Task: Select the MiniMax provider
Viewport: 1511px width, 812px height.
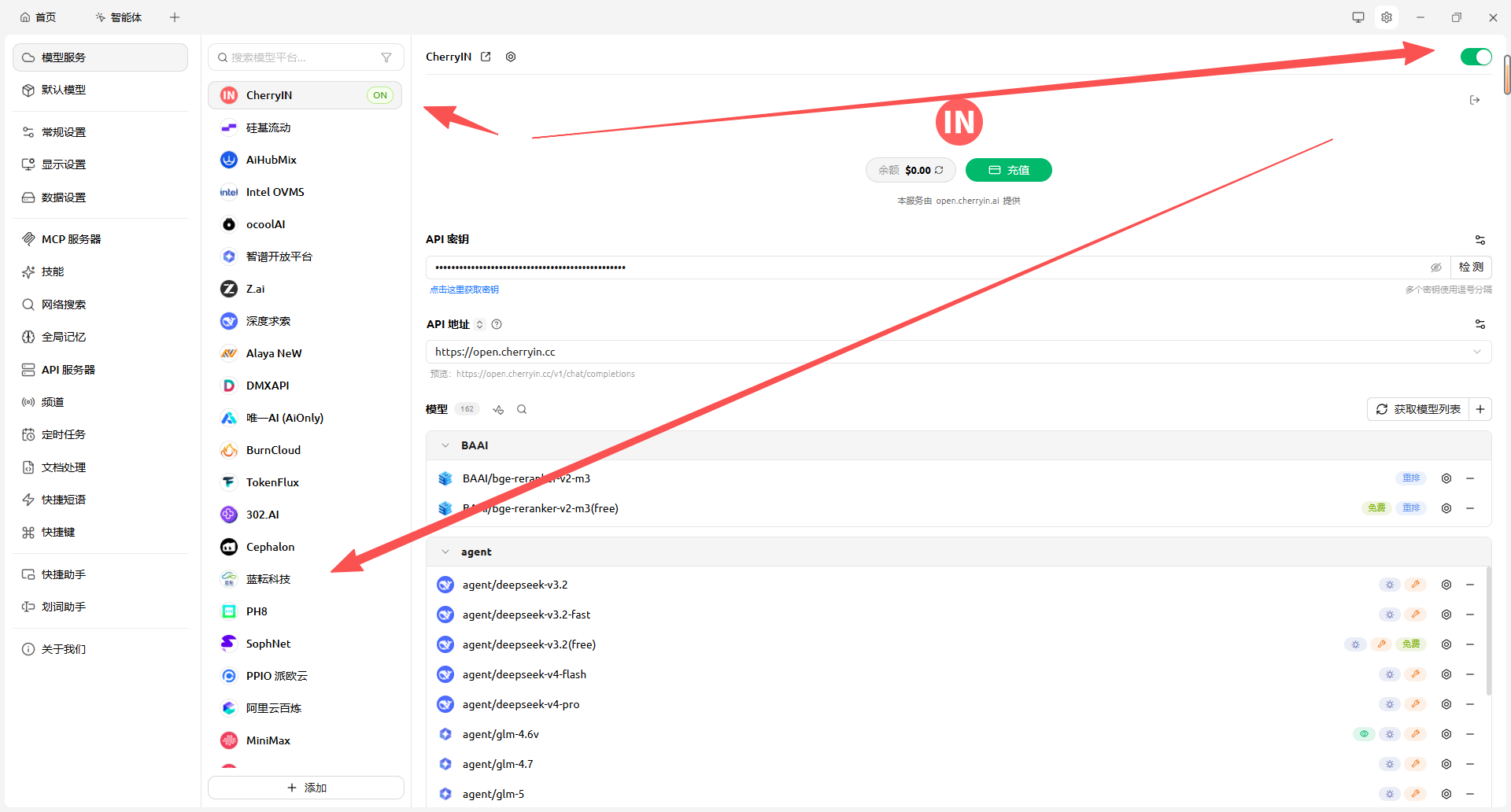Action: (305, 740)
